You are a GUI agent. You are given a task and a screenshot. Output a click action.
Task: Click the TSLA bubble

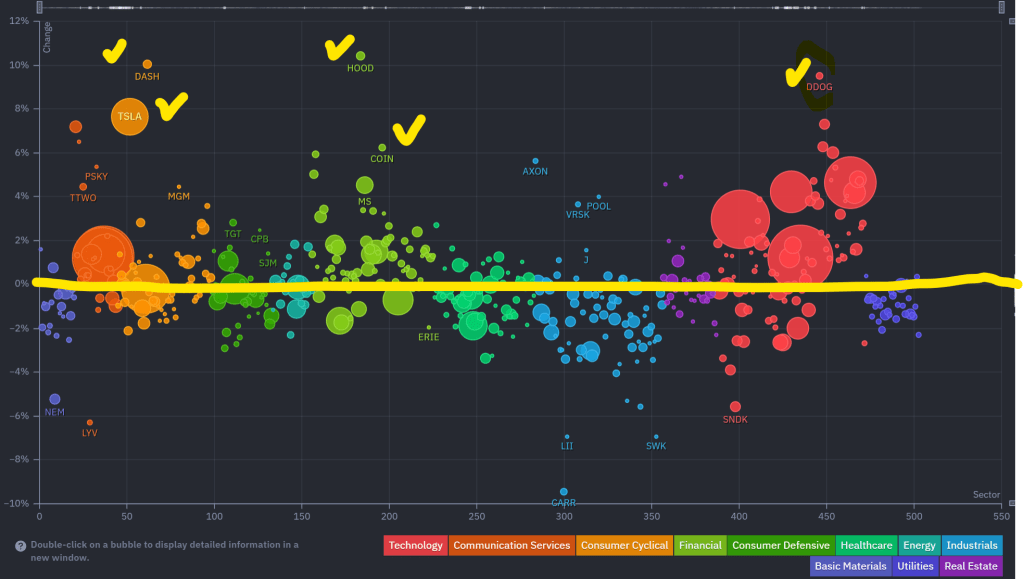129,116
